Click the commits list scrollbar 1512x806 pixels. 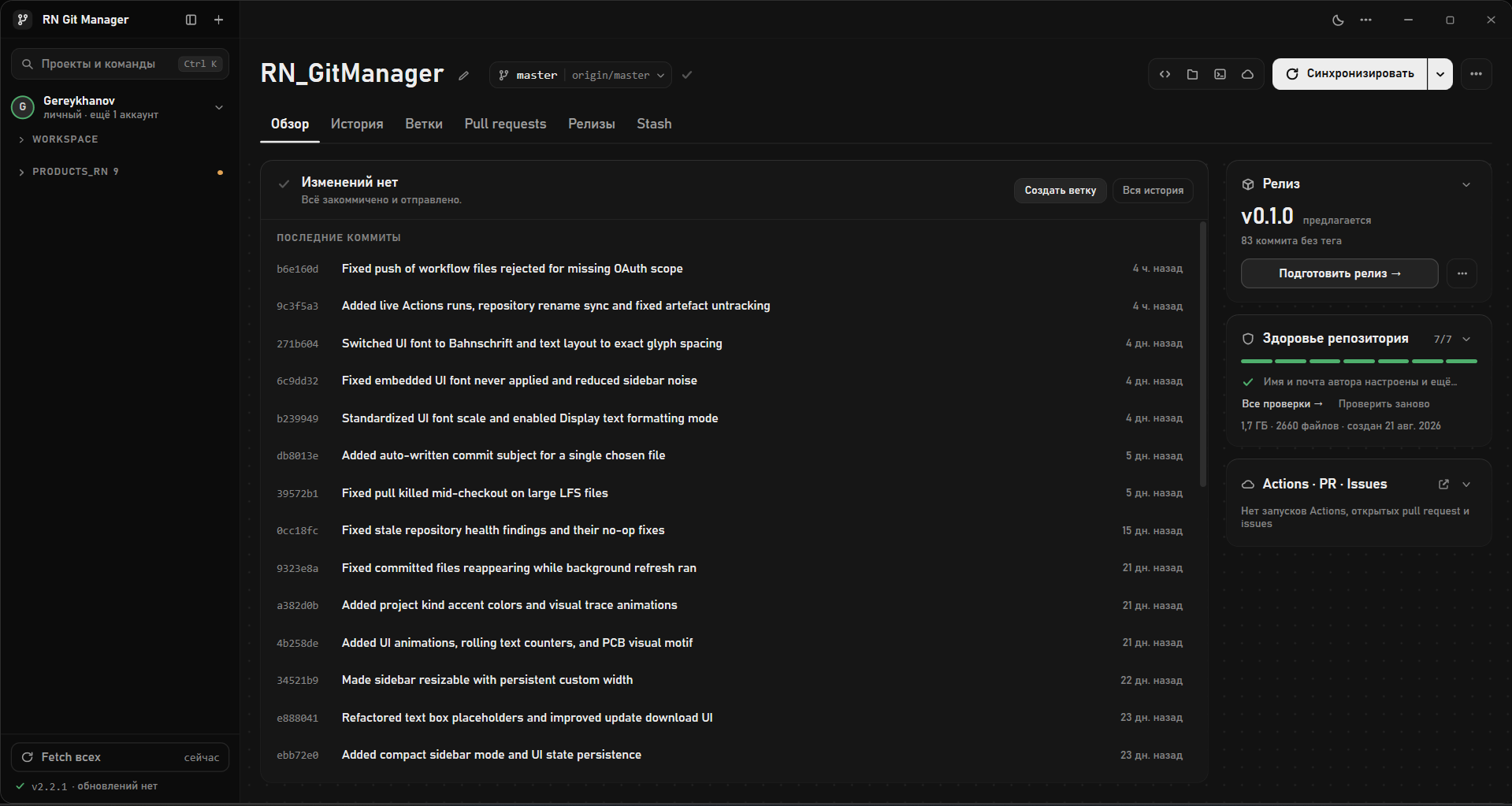[1202, 355]
